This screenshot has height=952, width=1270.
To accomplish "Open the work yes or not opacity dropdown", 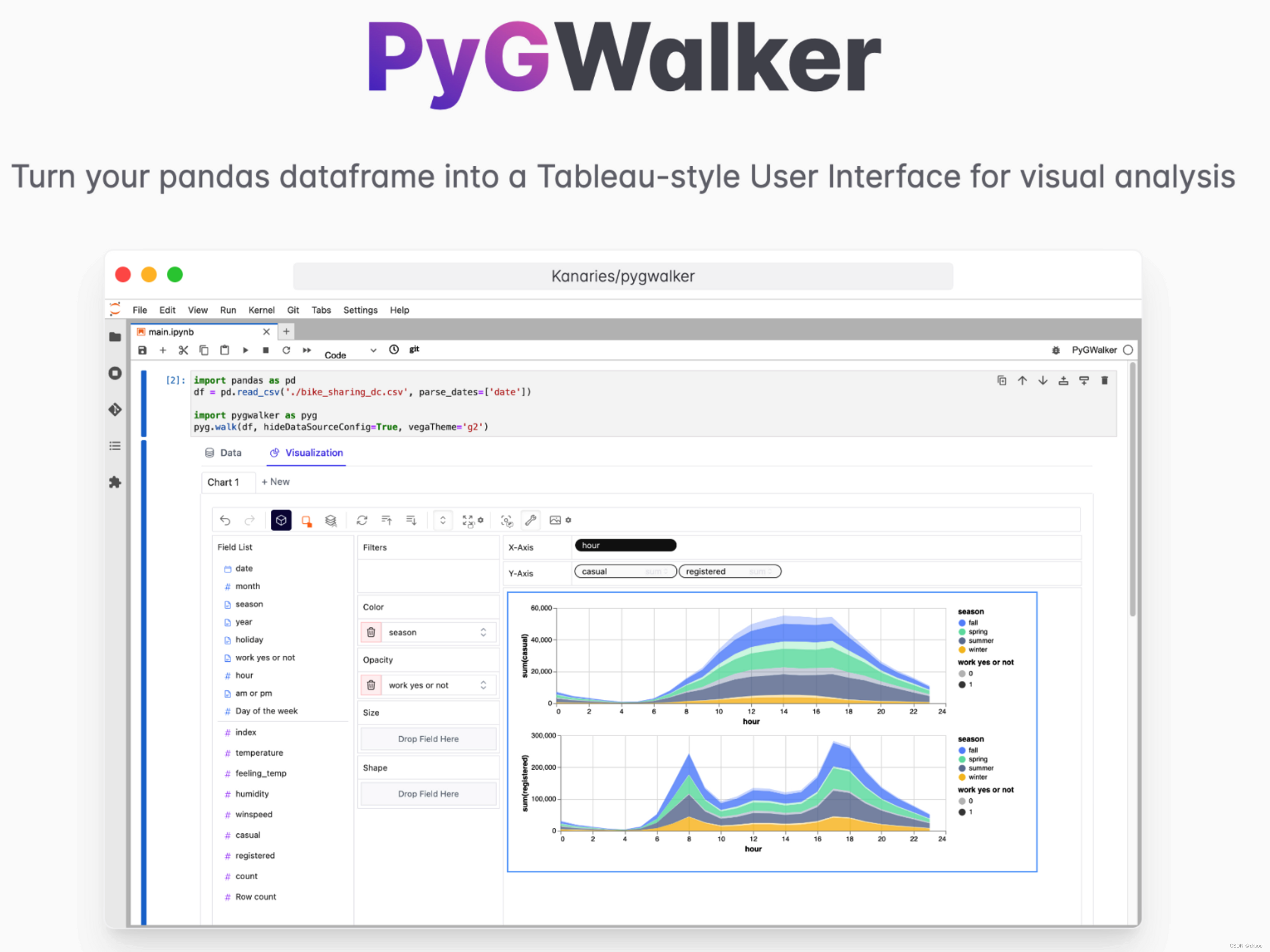I will (439, 685).
